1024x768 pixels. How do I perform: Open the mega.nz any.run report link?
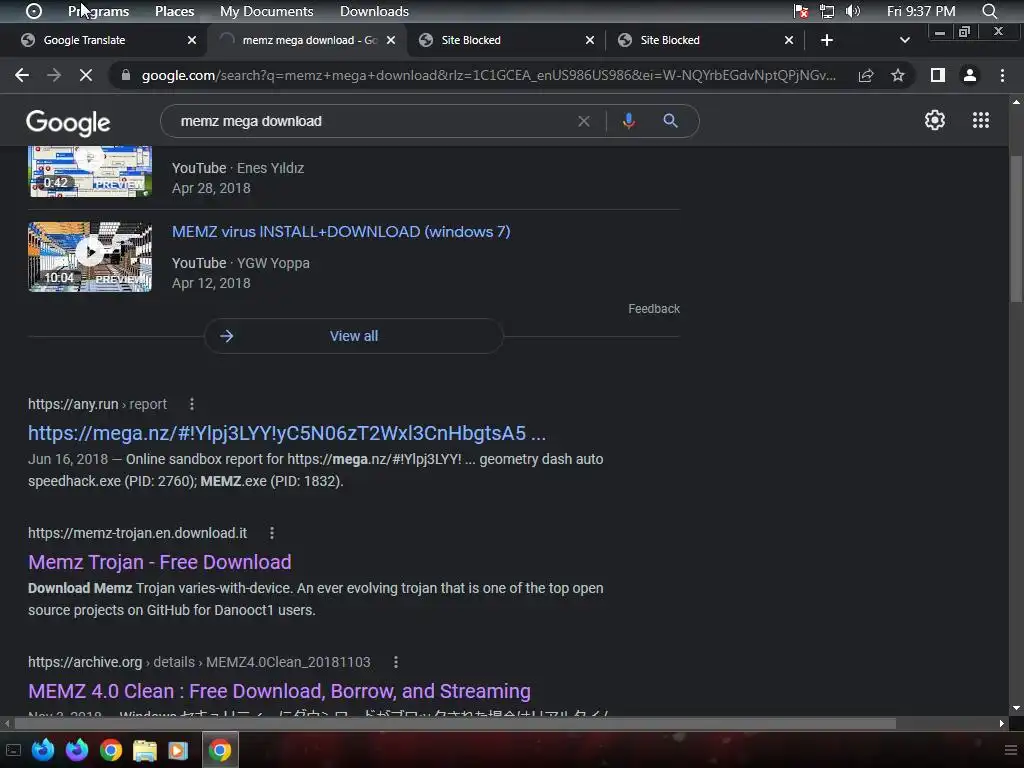[287, 433]
